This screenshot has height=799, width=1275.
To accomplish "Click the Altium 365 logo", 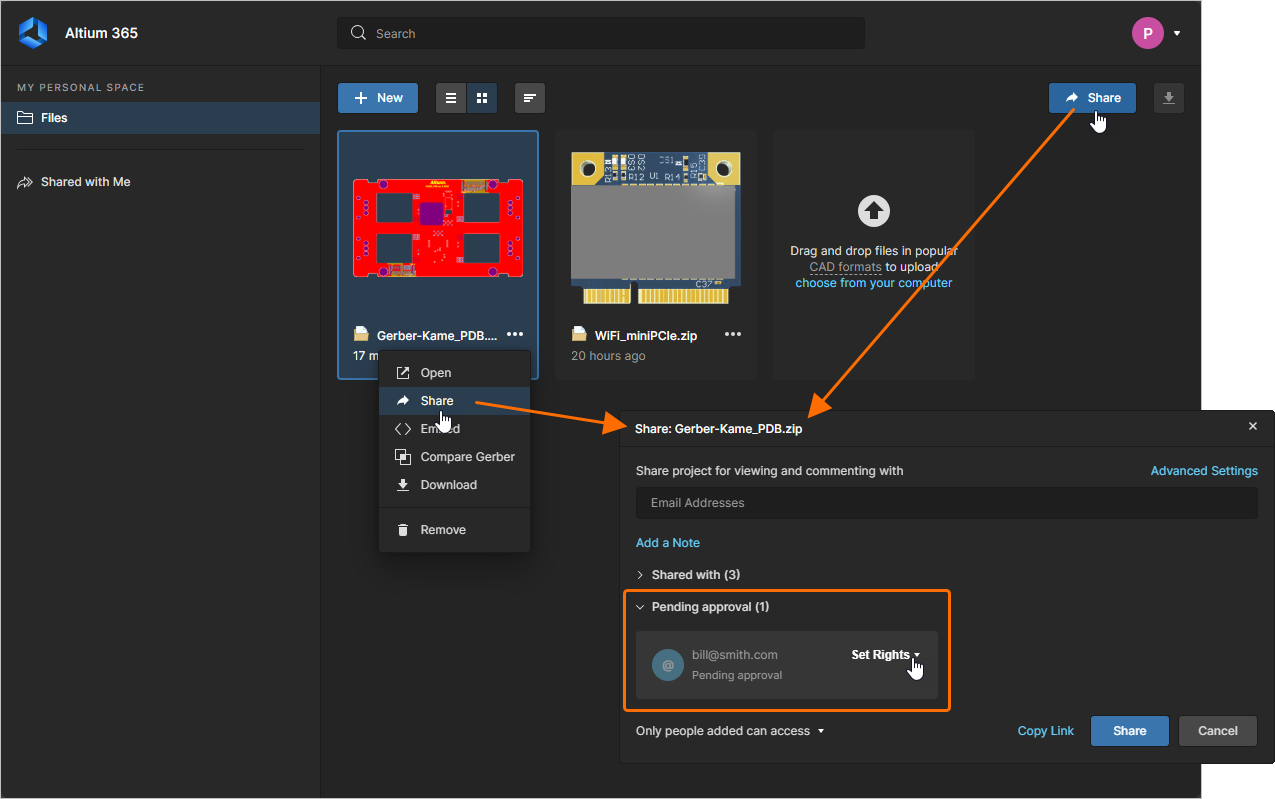I will pos(33,32).
